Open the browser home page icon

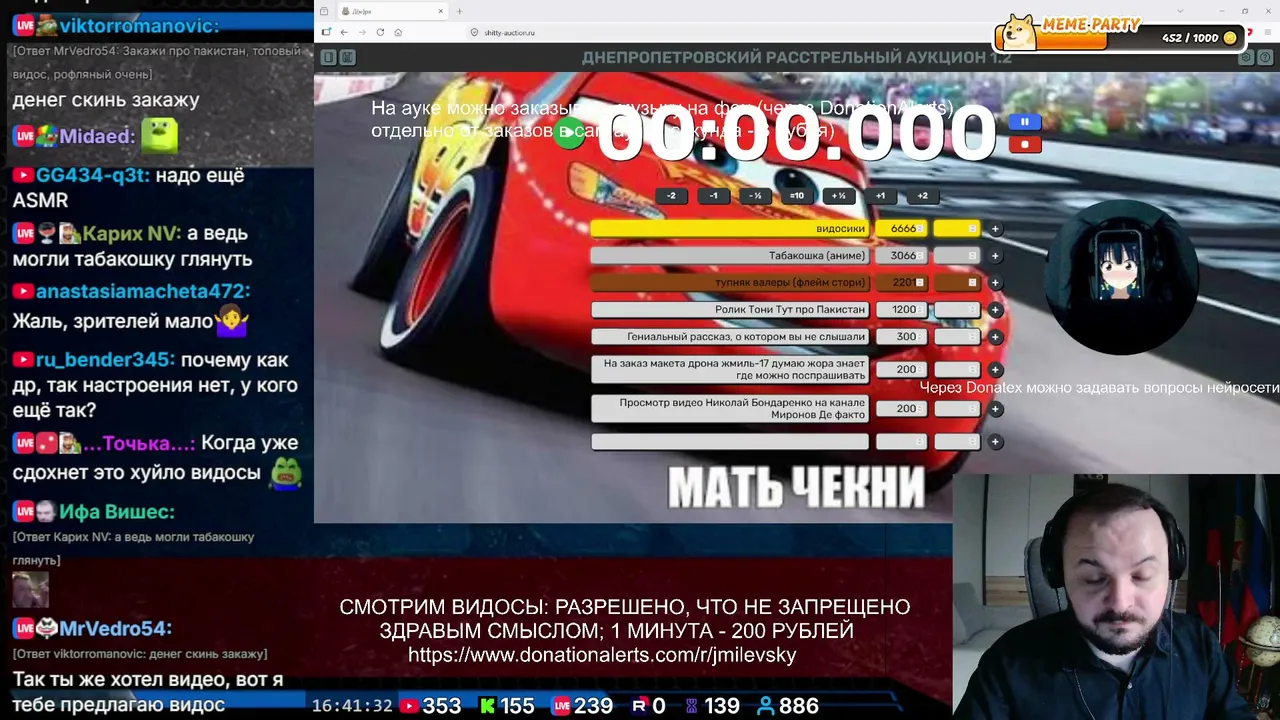tap(398, 32)
